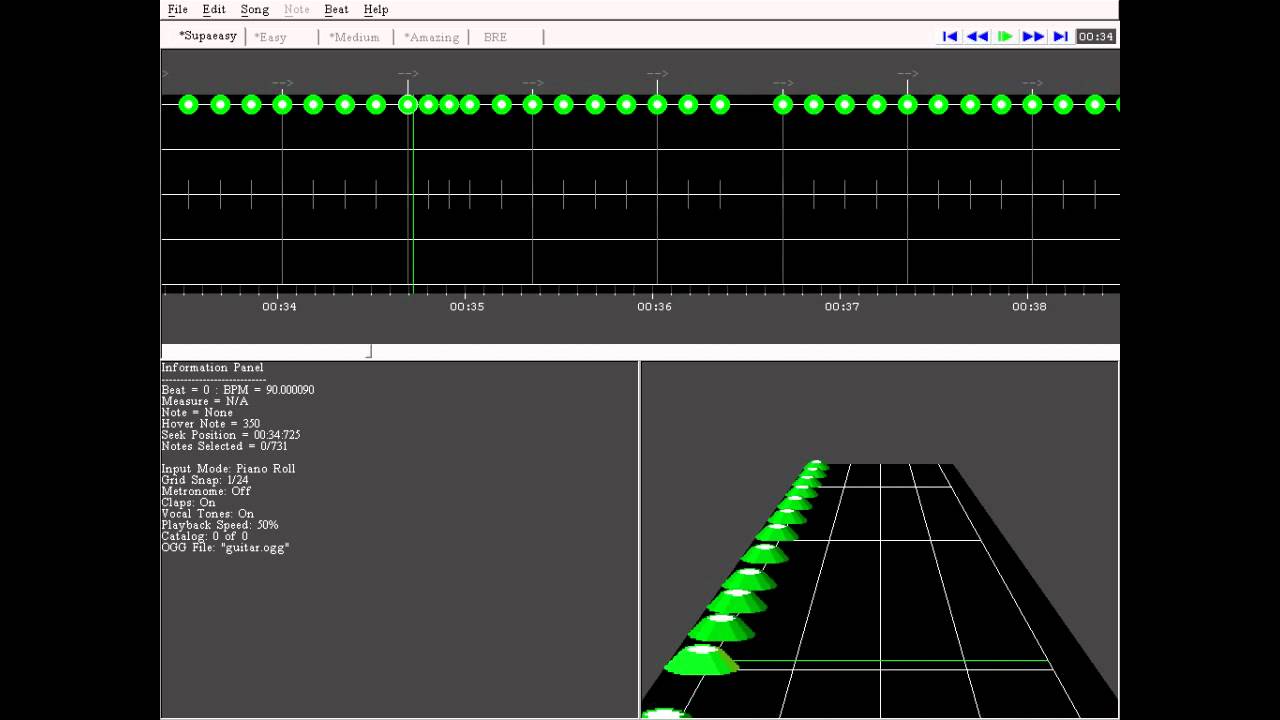Jump to the end of the song
Screen dimensions: 1280x720
(1060, 37)
